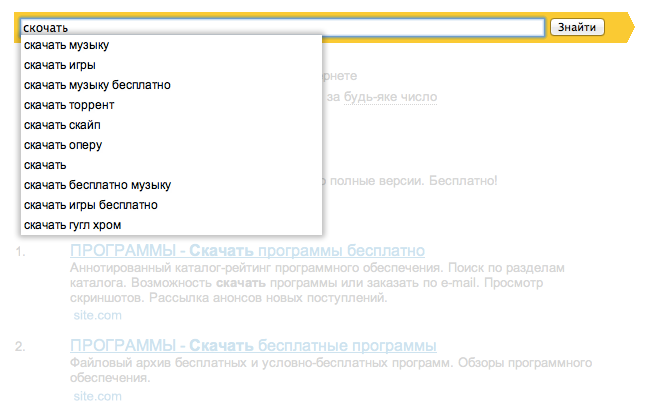
Task: Choose "скачать игры" from suggestions
Action: (60, 65)
